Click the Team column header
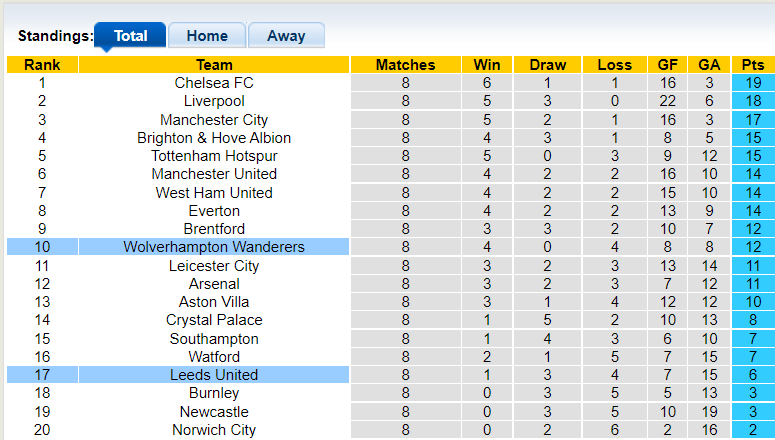This screenshot has height=440, width=775. coord(214,65)
